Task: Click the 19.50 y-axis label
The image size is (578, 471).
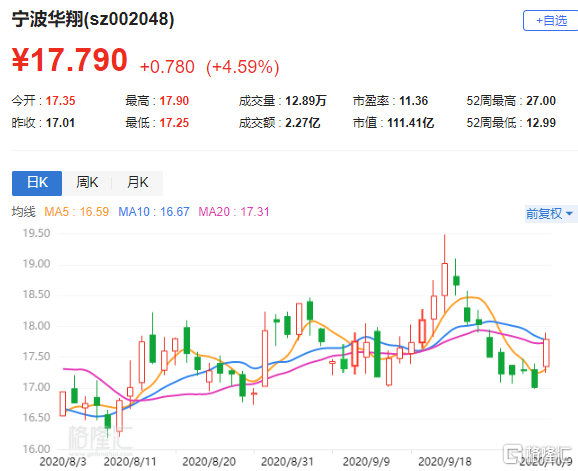Action: click(36, 233)
